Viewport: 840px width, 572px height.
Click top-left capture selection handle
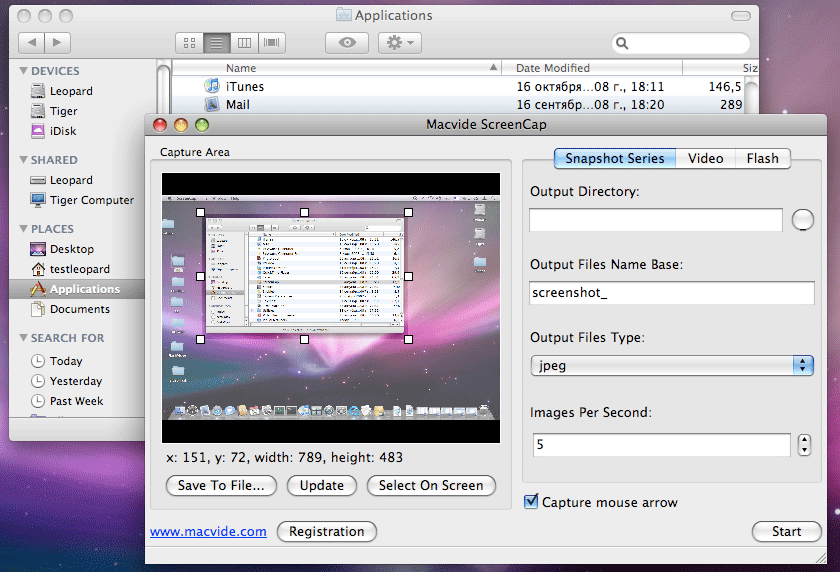(x=200, y=213)
